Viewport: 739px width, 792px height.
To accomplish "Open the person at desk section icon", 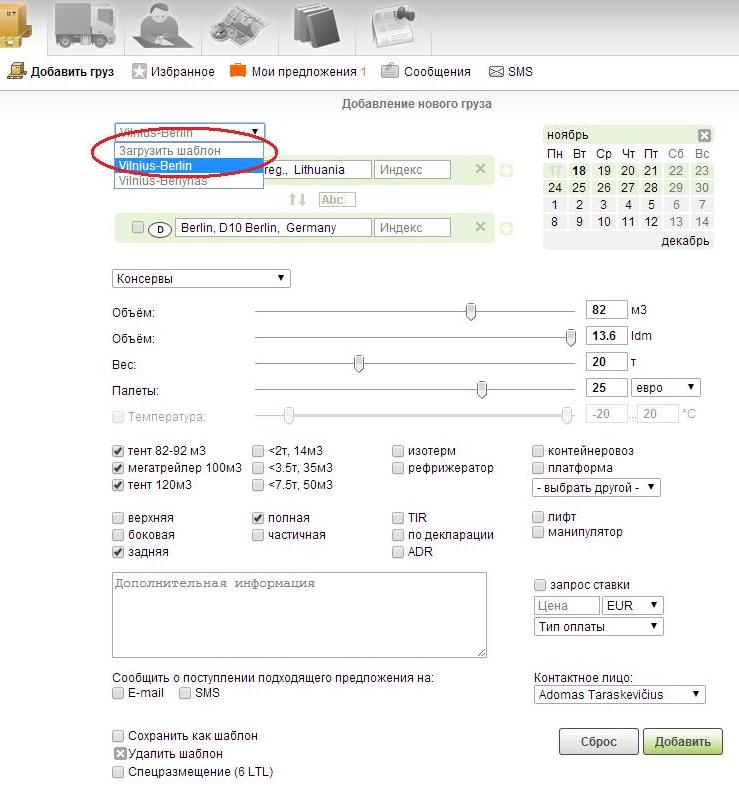I will click(162, 26).
